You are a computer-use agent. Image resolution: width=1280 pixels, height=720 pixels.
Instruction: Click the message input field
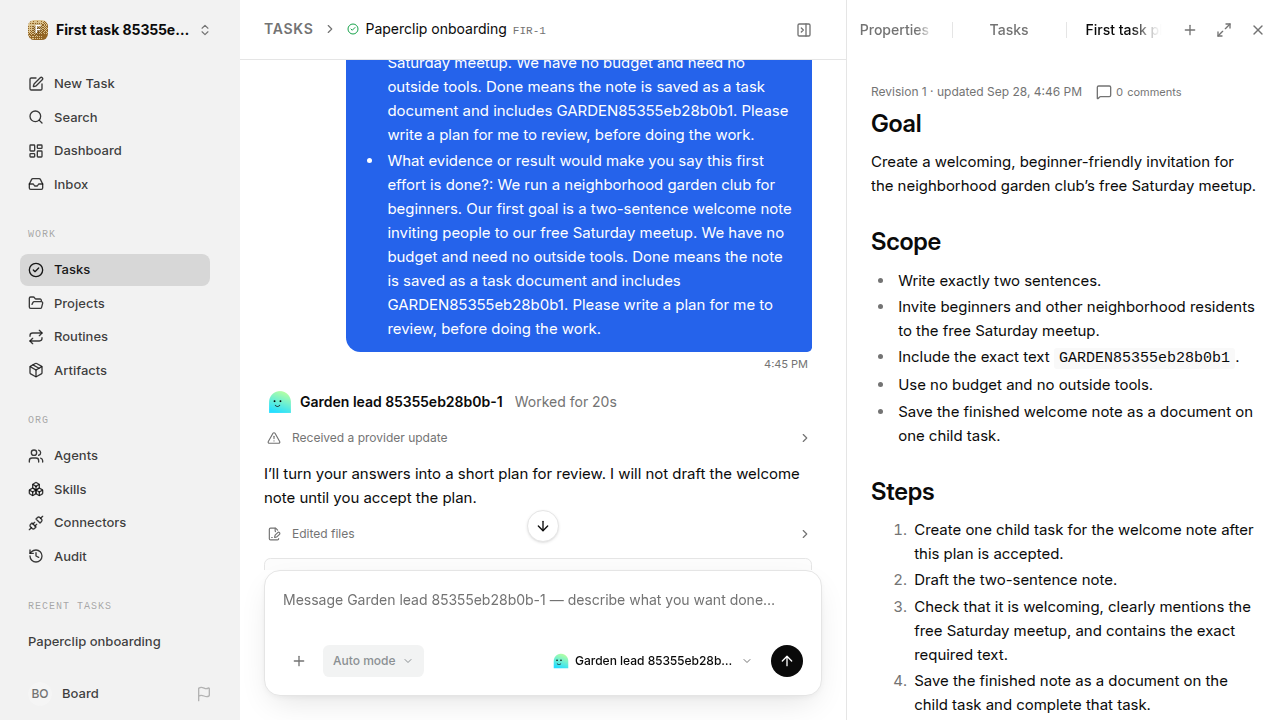[x=543, y=601]
